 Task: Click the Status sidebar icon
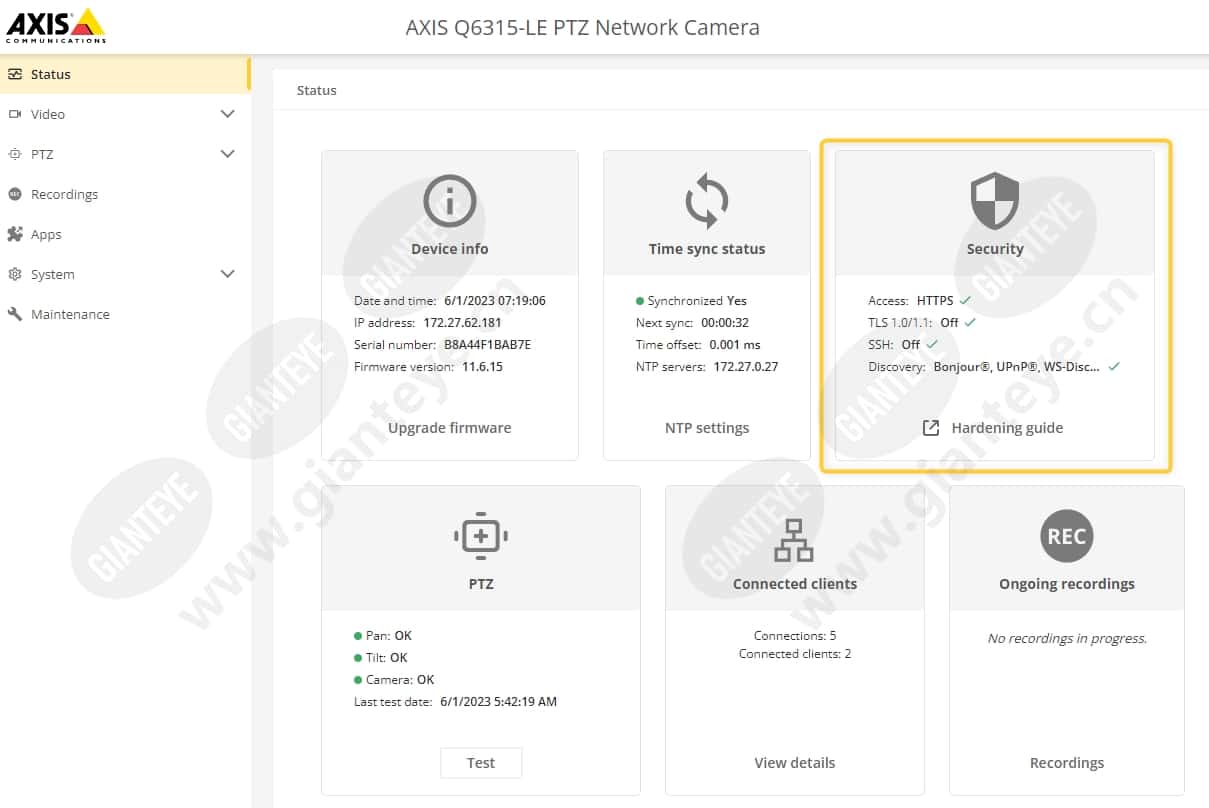coord(14,74)
